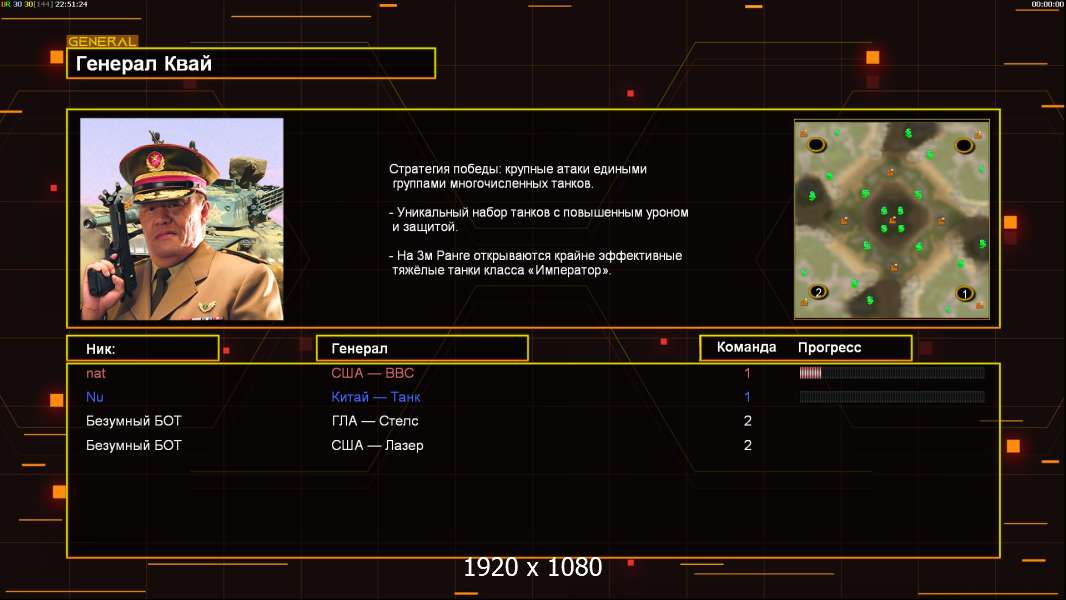The image size is (1066, 600).
Task: Select start position 2 on minimap
Action: click(x=818, y=292)
